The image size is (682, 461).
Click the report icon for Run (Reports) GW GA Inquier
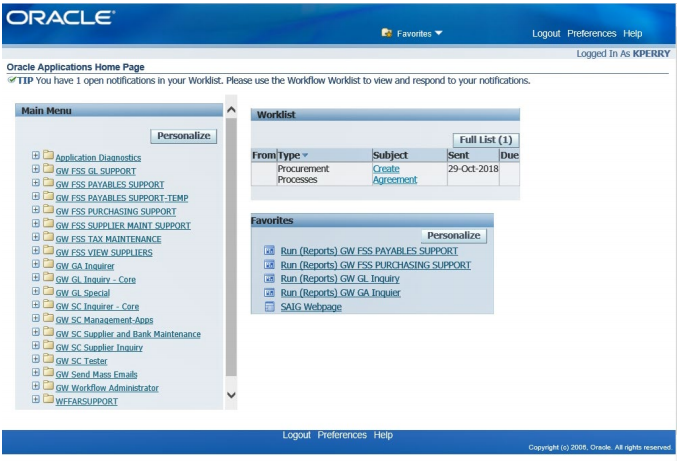pyautogui.click(x=270, y=292)
